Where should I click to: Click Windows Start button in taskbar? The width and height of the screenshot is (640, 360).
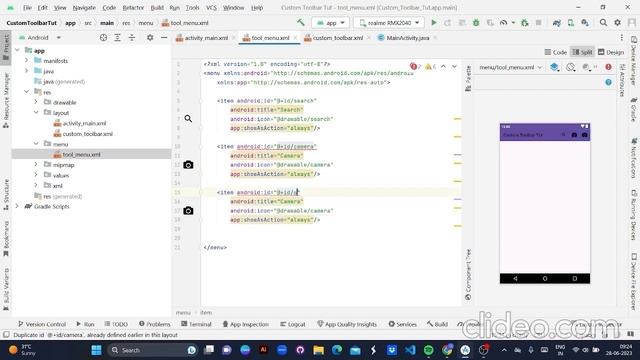coord(96,350)
